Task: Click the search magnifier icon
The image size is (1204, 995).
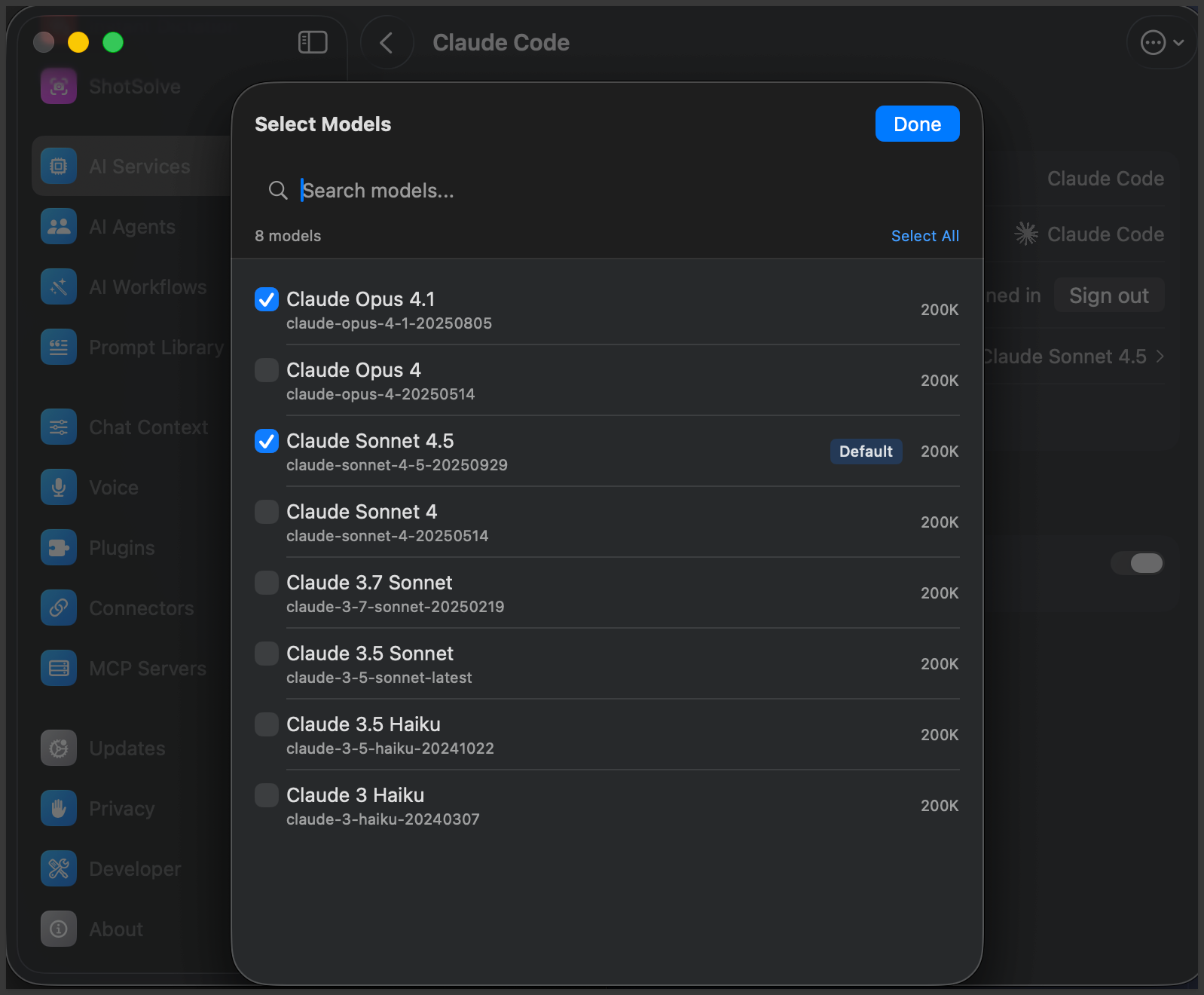Action: [278, 191]
